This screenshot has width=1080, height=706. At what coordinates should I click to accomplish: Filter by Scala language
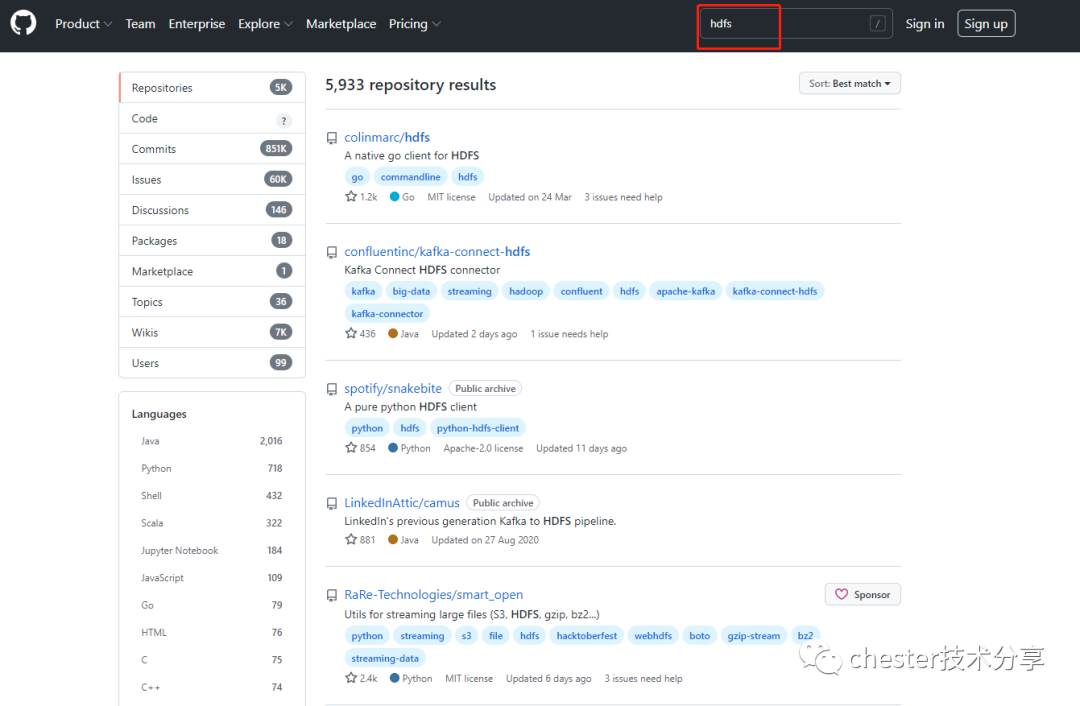tap(212, 523)
